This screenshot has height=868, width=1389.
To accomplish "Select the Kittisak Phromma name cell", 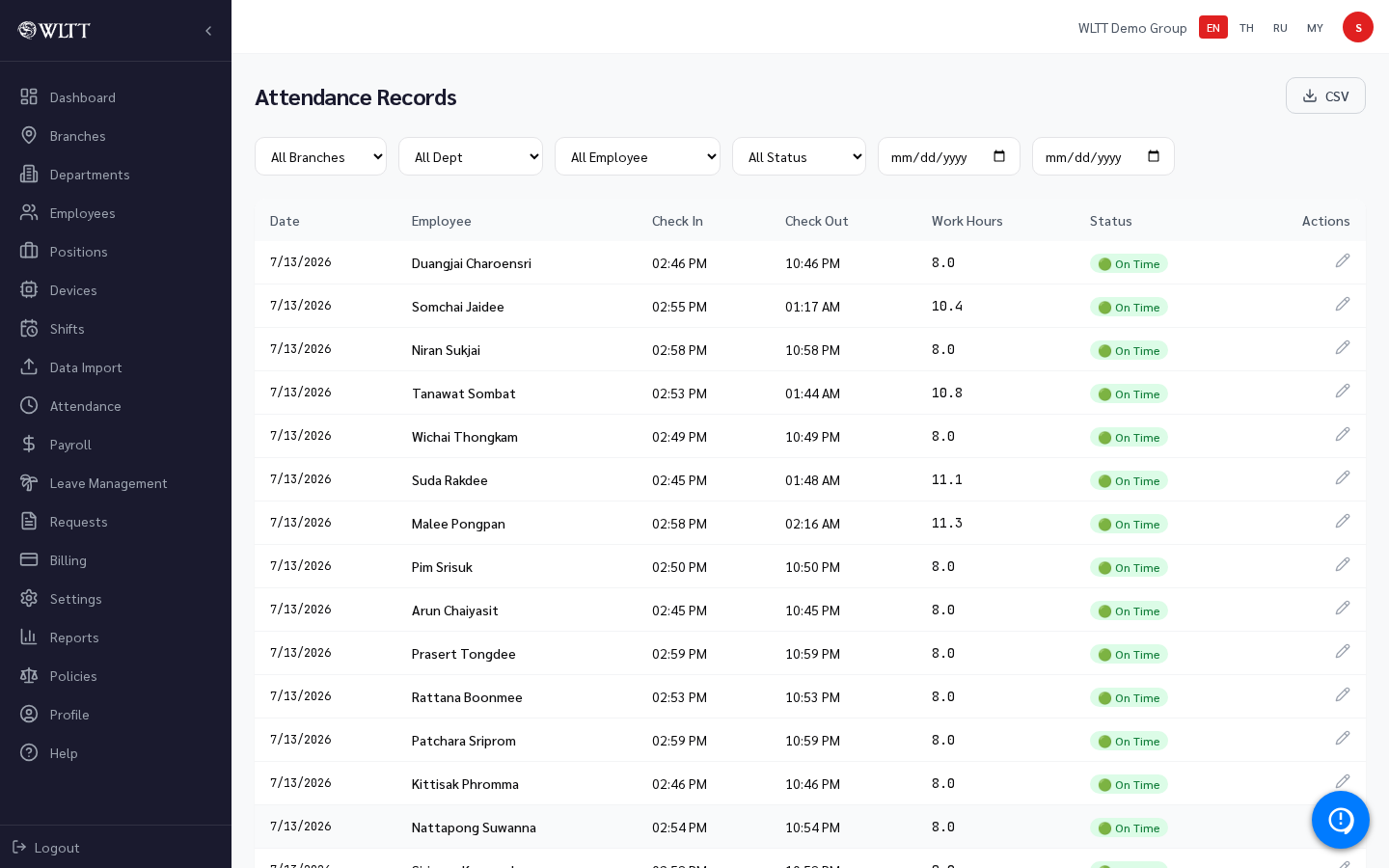I will tap(465, 784).
